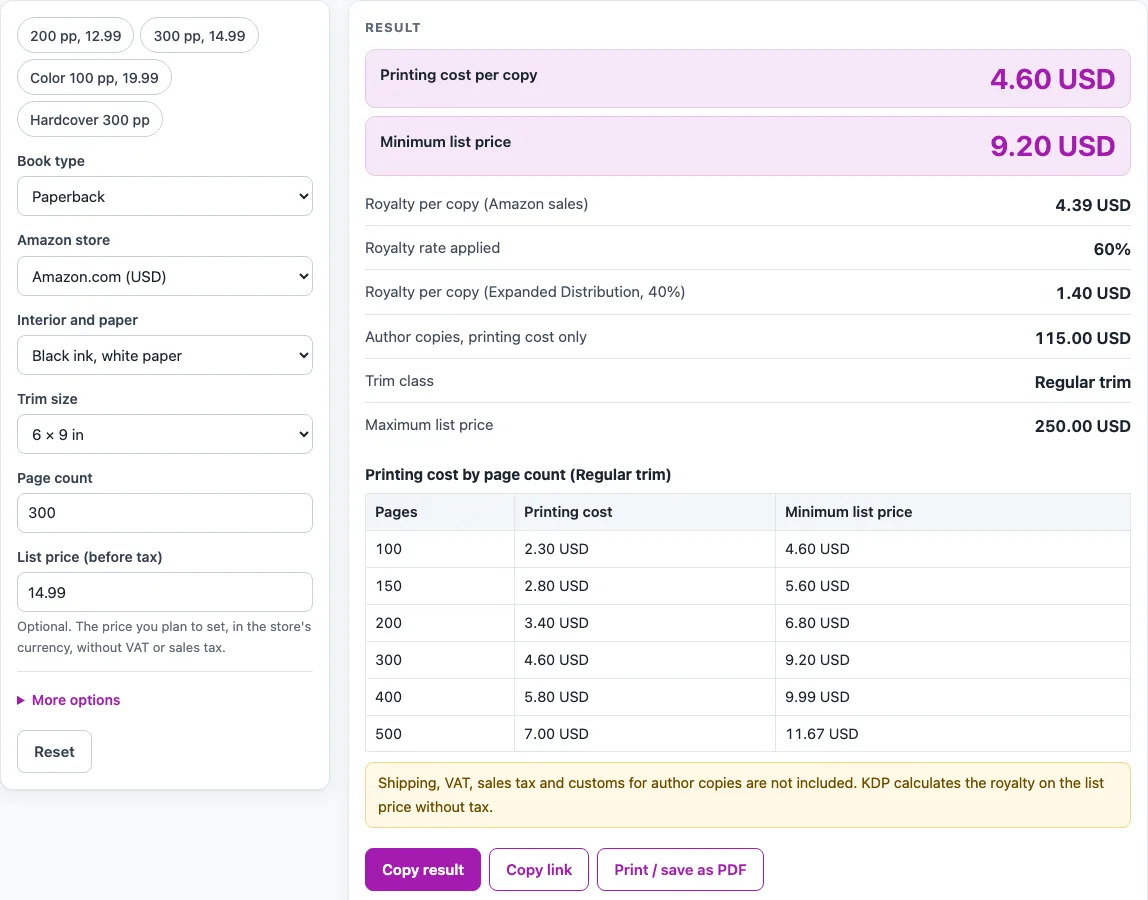1148x900 pixels.
Task: Click the 4.39 USD royalty per copy value
Action: pos(1092,205)
